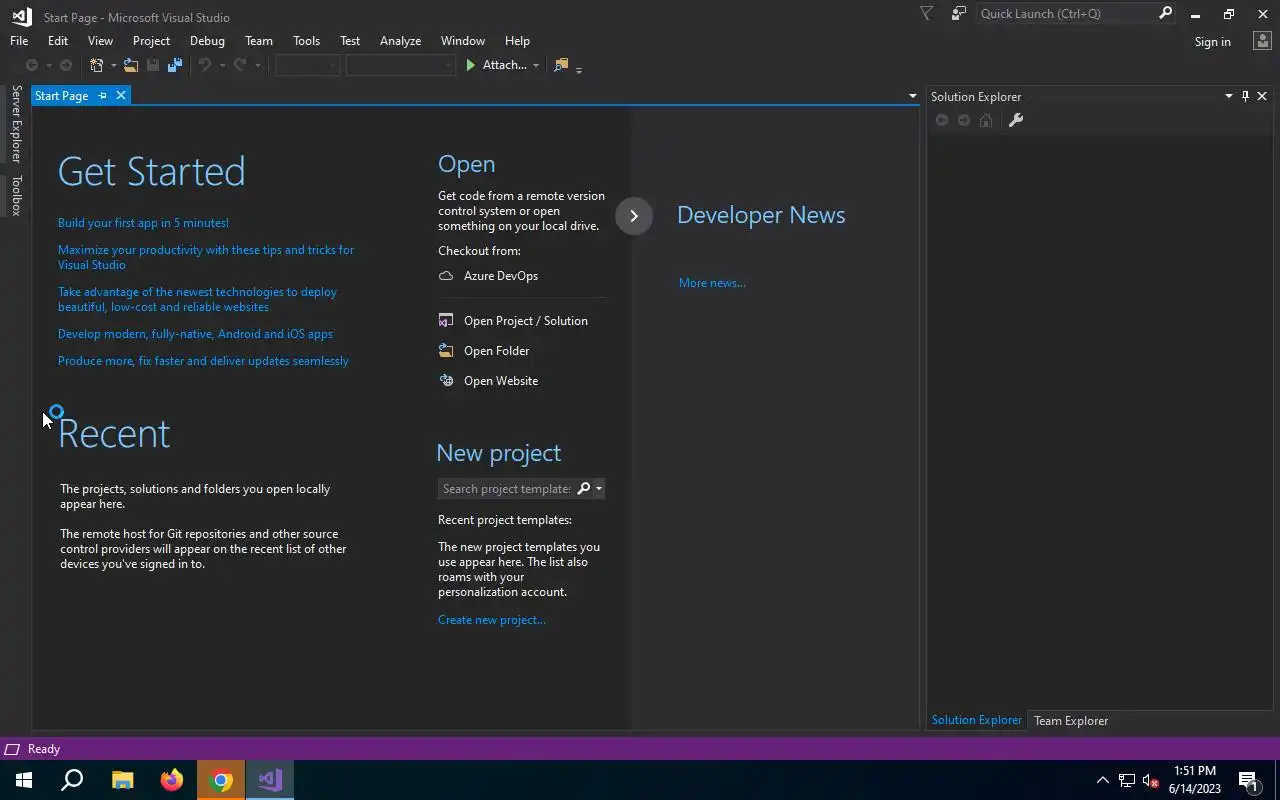Click the Save toolbar icon
The width and height of the screenshot is (1280, 800).
[153, 65]
